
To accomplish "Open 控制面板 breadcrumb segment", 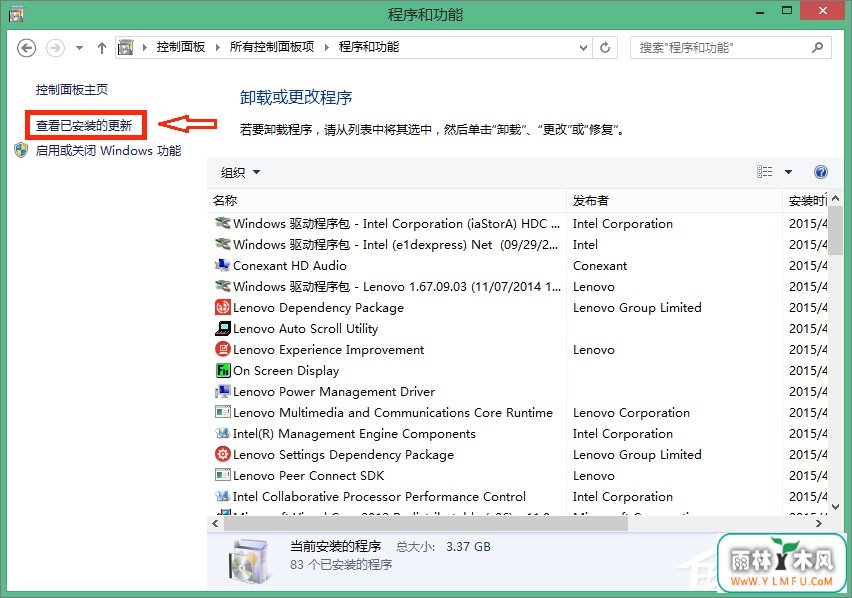I will pos(181,47).
